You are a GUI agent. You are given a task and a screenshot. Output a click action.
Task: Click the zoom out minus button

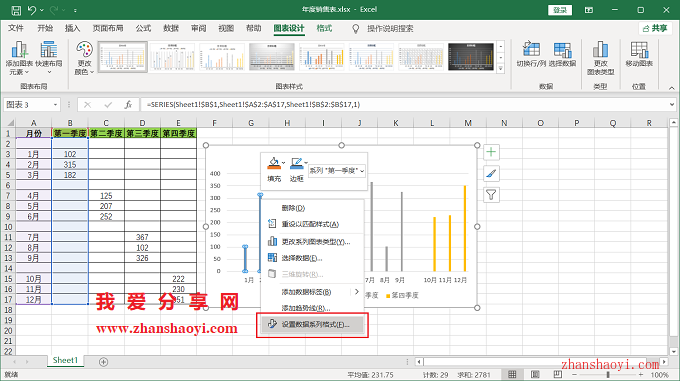574,374
